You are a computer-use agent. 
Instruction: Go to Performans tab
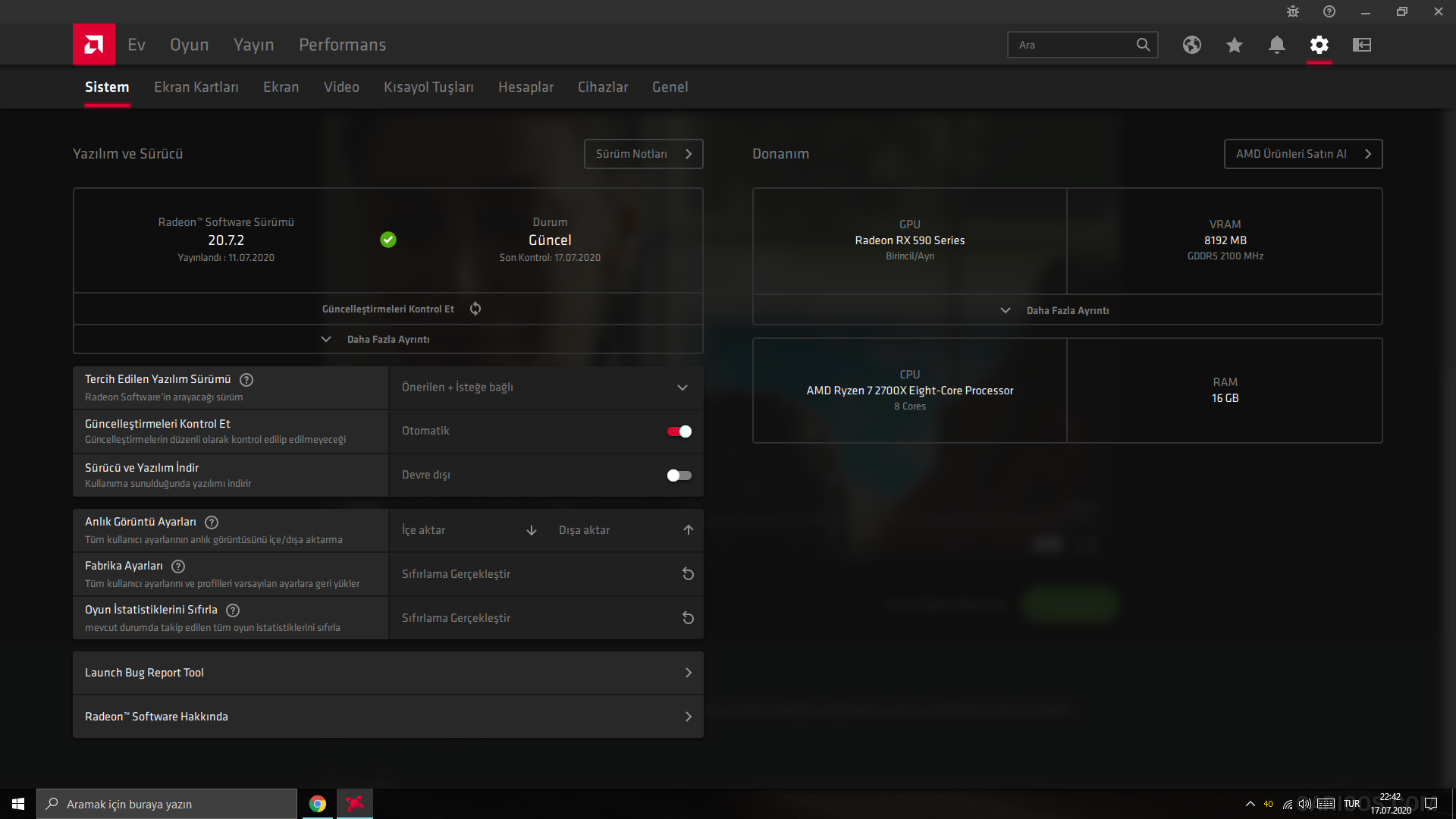343,45
